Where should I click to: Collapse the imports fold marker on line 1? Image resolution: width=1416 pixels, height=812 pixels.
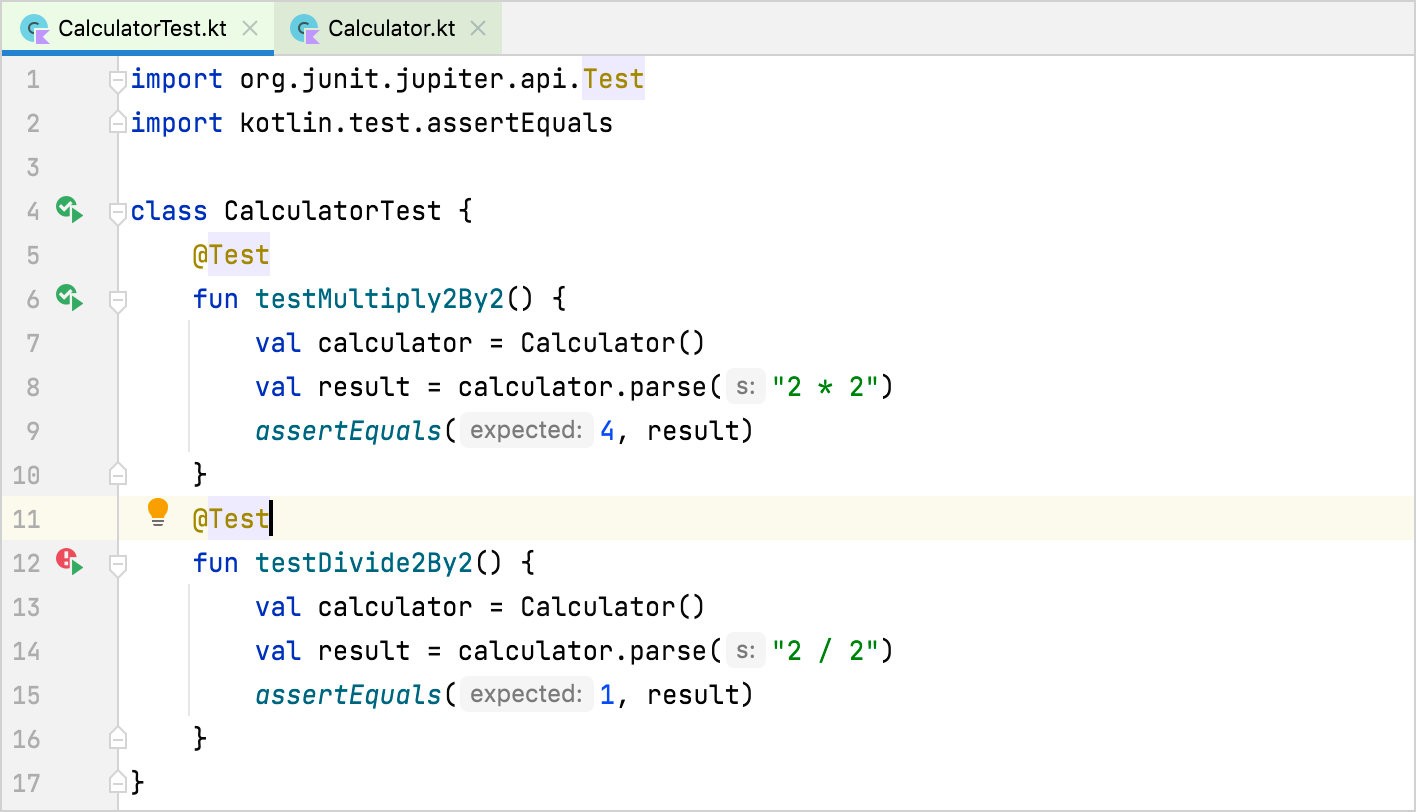point(118,80)
